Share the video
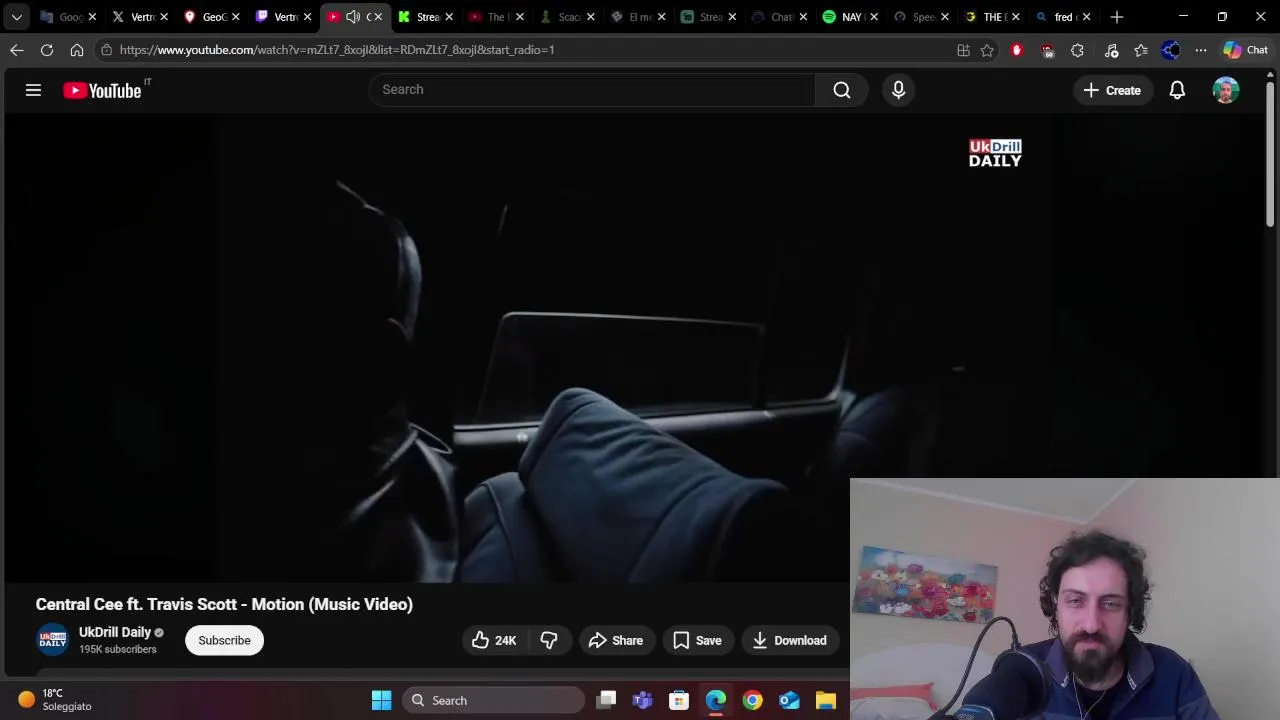This screenshot has width=1280, height=720. coord(616,640)
